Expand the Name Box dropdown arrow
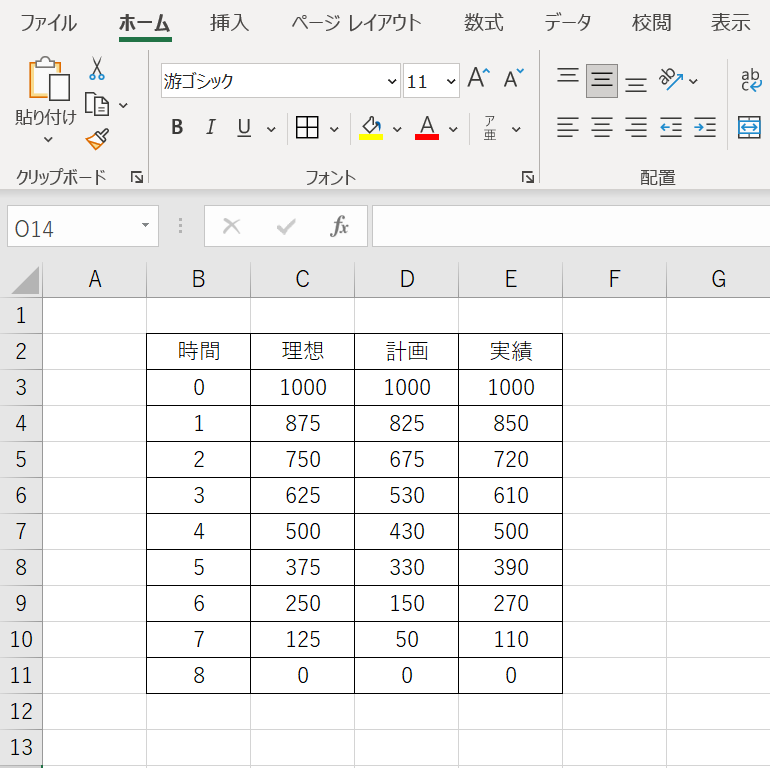 [x=146, y=227]
